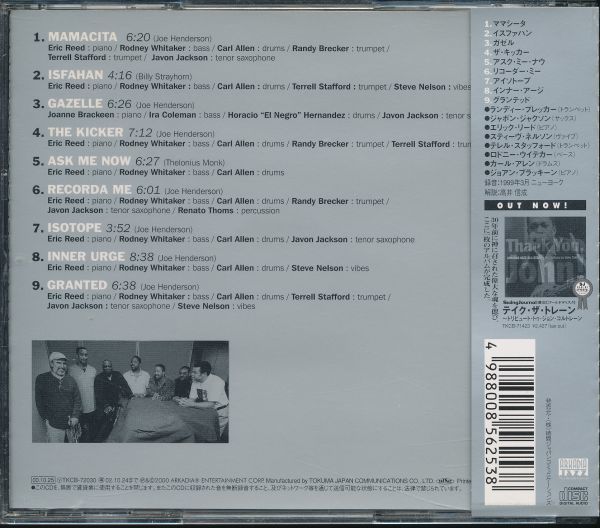
Task: Click the word 'percussion' under Recorda Me
Action: coord(260,211)
